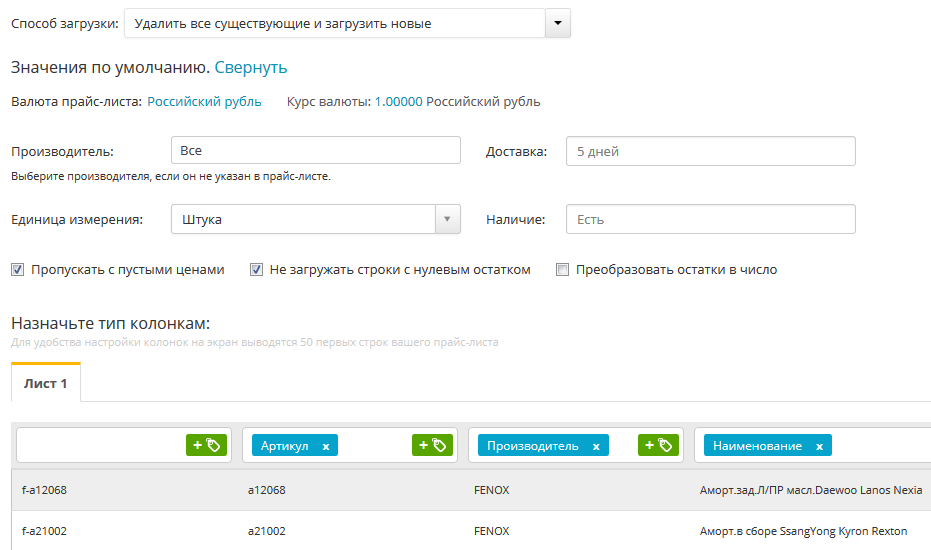Viewport: 931px width, 550px height.
Task: Remove the Производитель column tag
Action: [x=596, y=447]
